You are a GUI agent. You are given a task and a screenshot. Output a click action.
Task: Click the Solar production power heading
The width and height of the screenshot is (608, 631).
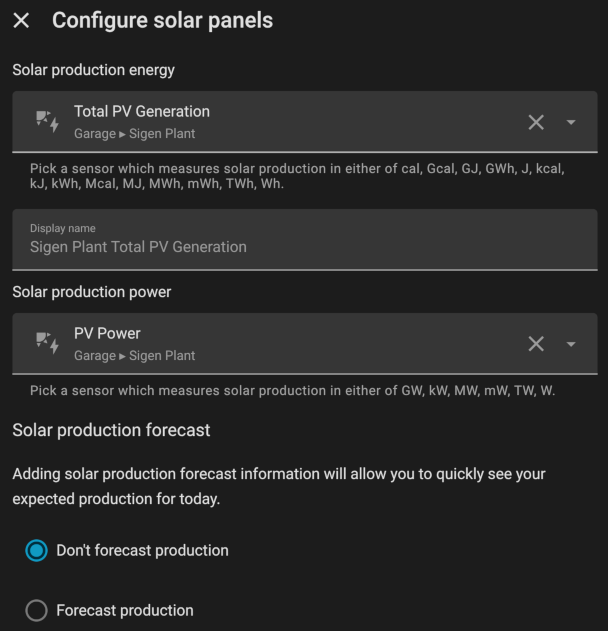[92, 292]
